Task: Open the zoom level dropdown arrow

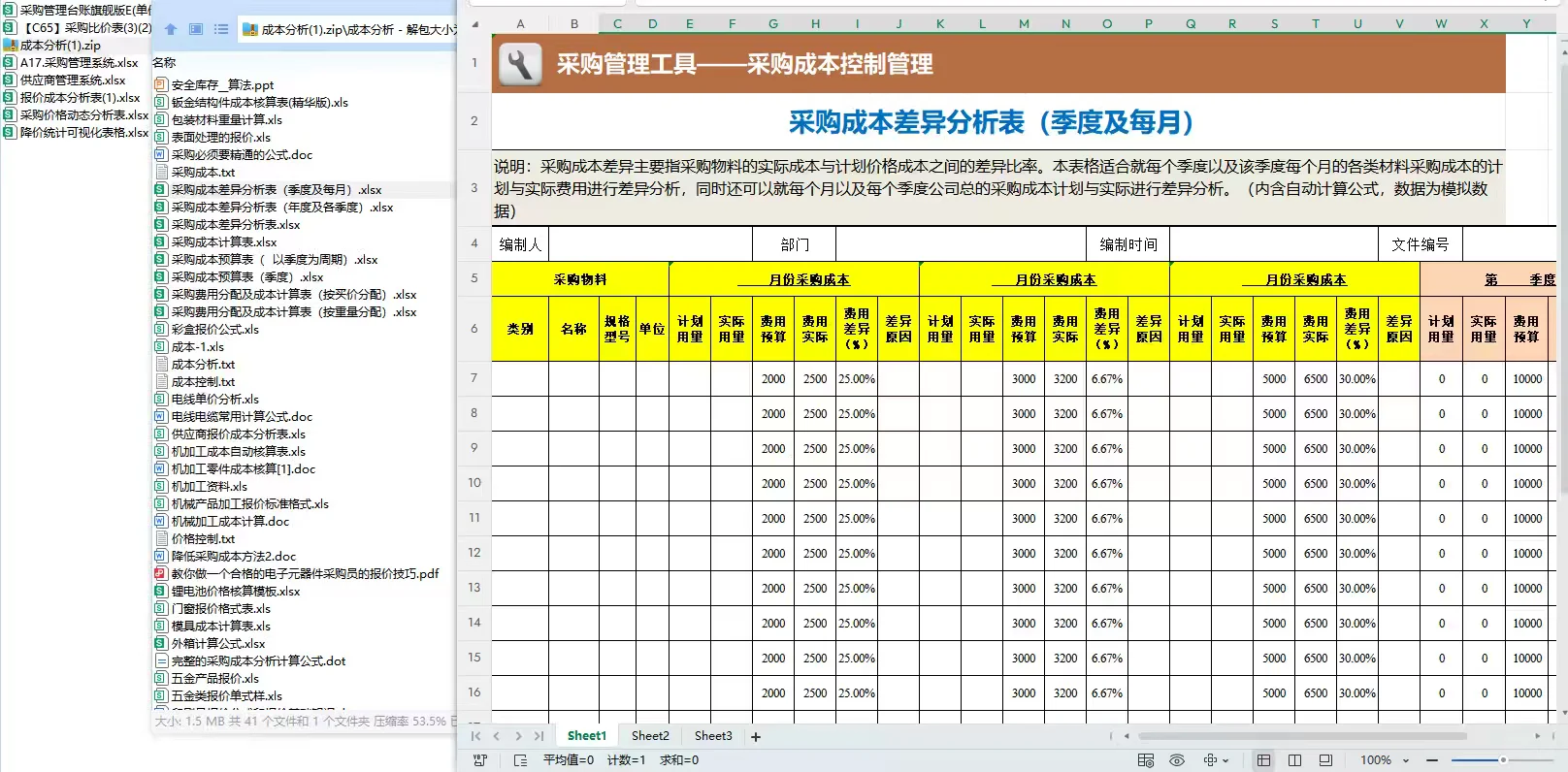Action: click(1405, 760)
